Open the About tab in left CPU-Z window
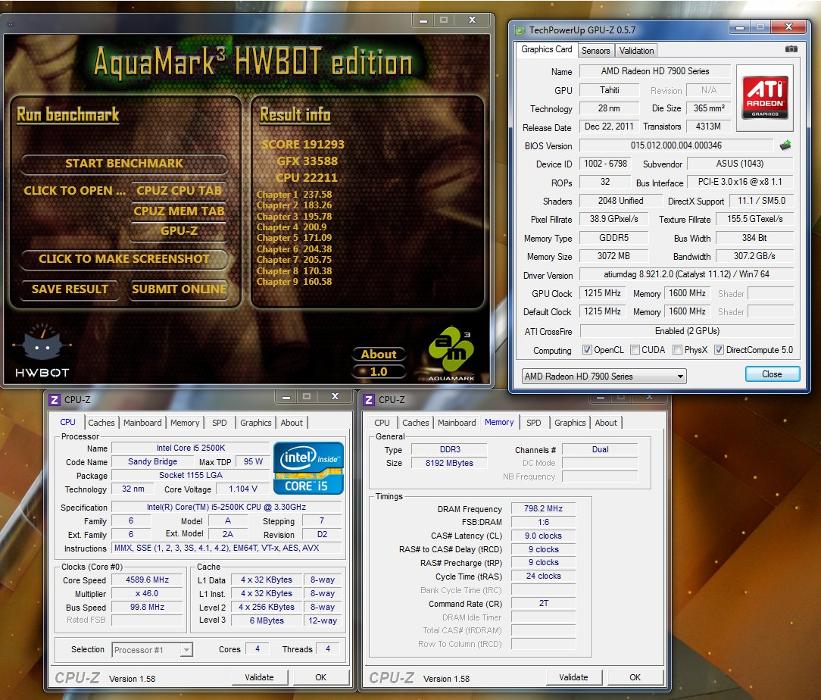 pos(292,423)
